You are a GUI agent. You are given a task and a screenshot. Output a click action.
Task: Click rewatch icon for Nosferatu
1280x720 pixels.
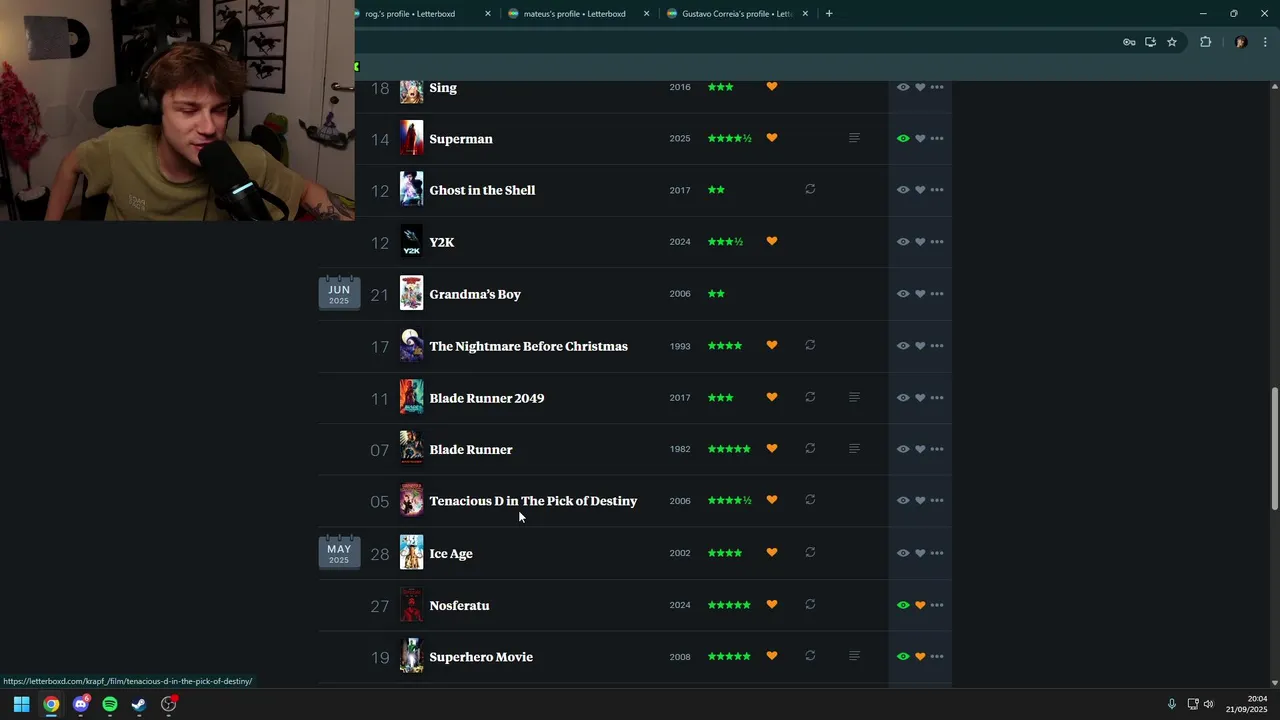[810, 604]
